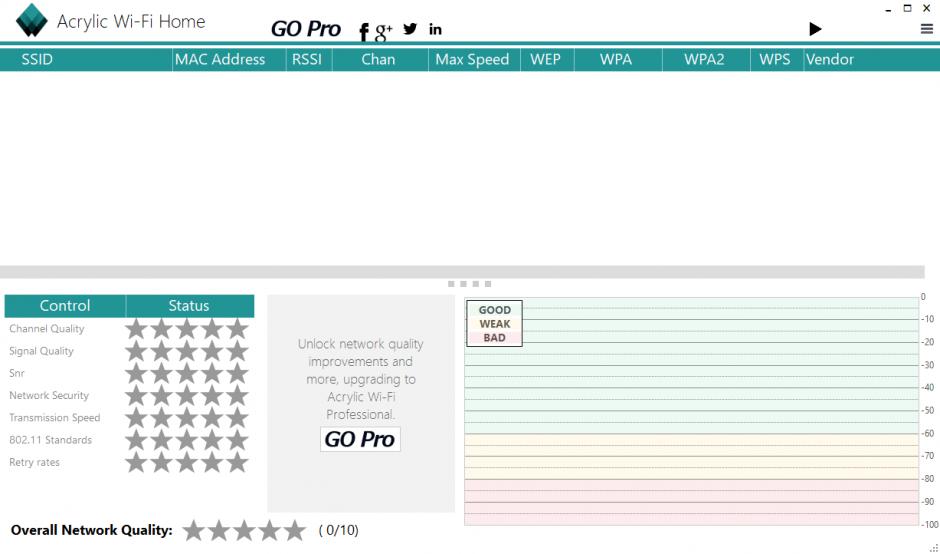
Task: Sort by MAC Address column header
Action: pyautogui.click(x=229, y=59)
